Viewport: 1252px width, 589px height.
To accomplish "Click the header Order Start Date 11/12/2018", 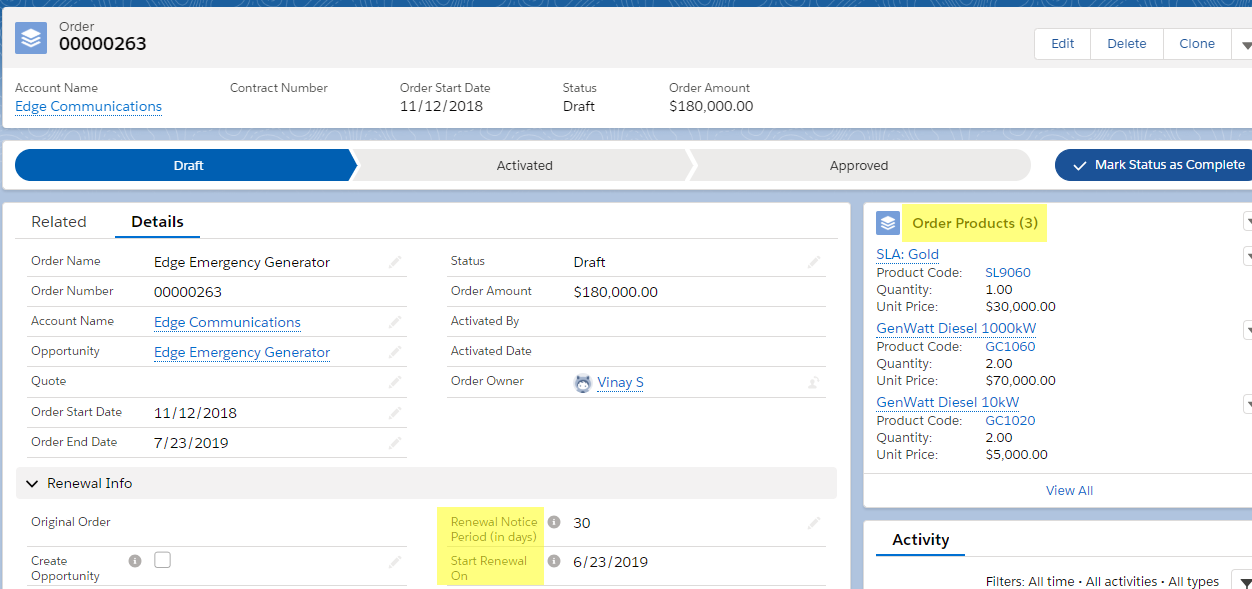I will (441, 106).
